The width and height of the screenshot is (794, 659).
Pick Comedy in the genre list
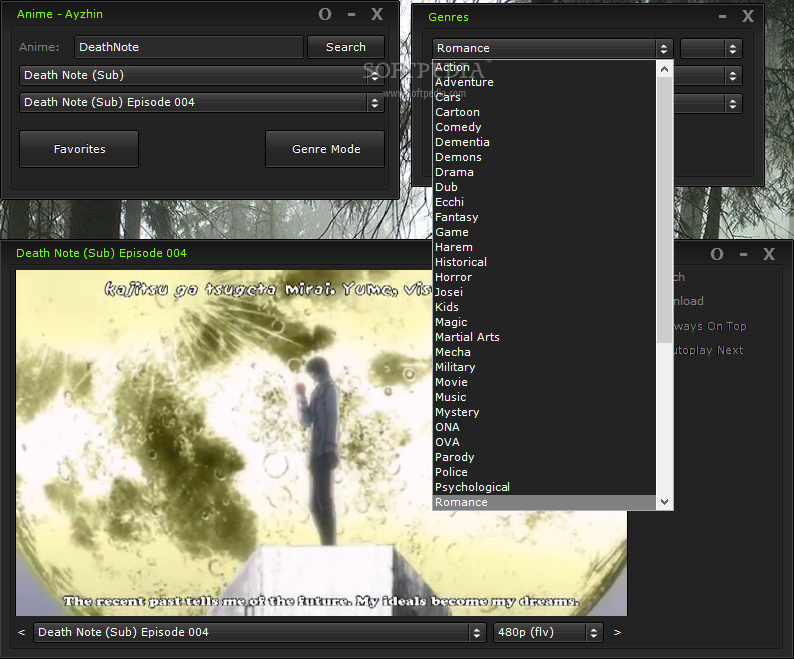[544, 127]
